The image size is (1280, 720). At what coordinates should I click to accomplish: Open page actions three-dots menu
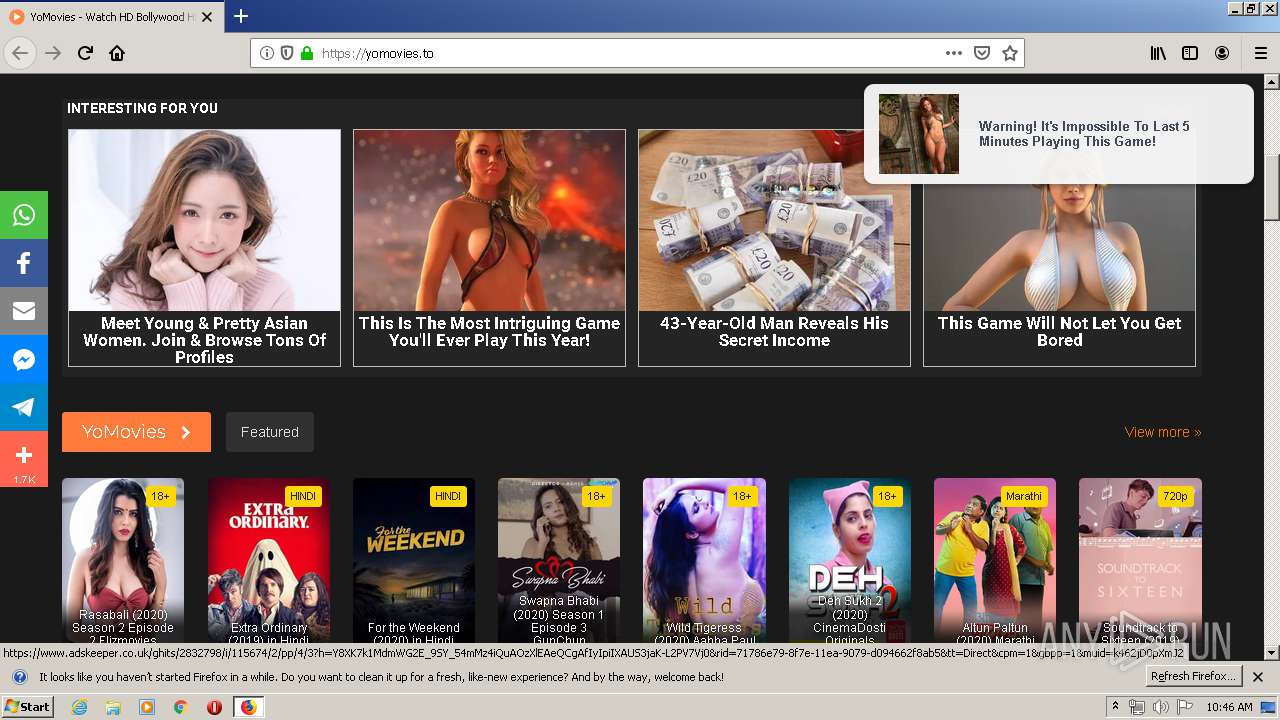pyautogui.click(x=953, y=53)
